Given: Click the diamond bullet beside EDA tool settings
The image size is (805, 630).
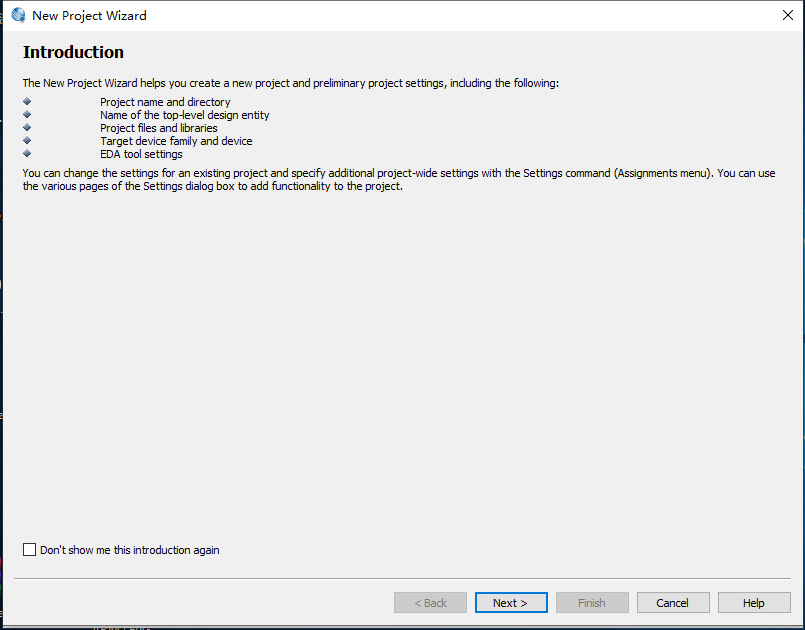Looking at the screenshot, I should (27, 154).
